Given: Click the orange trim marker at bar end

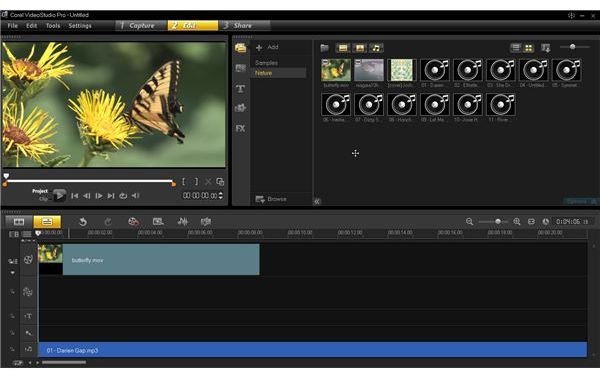Looking at the screenshot, I should [174, 184].
